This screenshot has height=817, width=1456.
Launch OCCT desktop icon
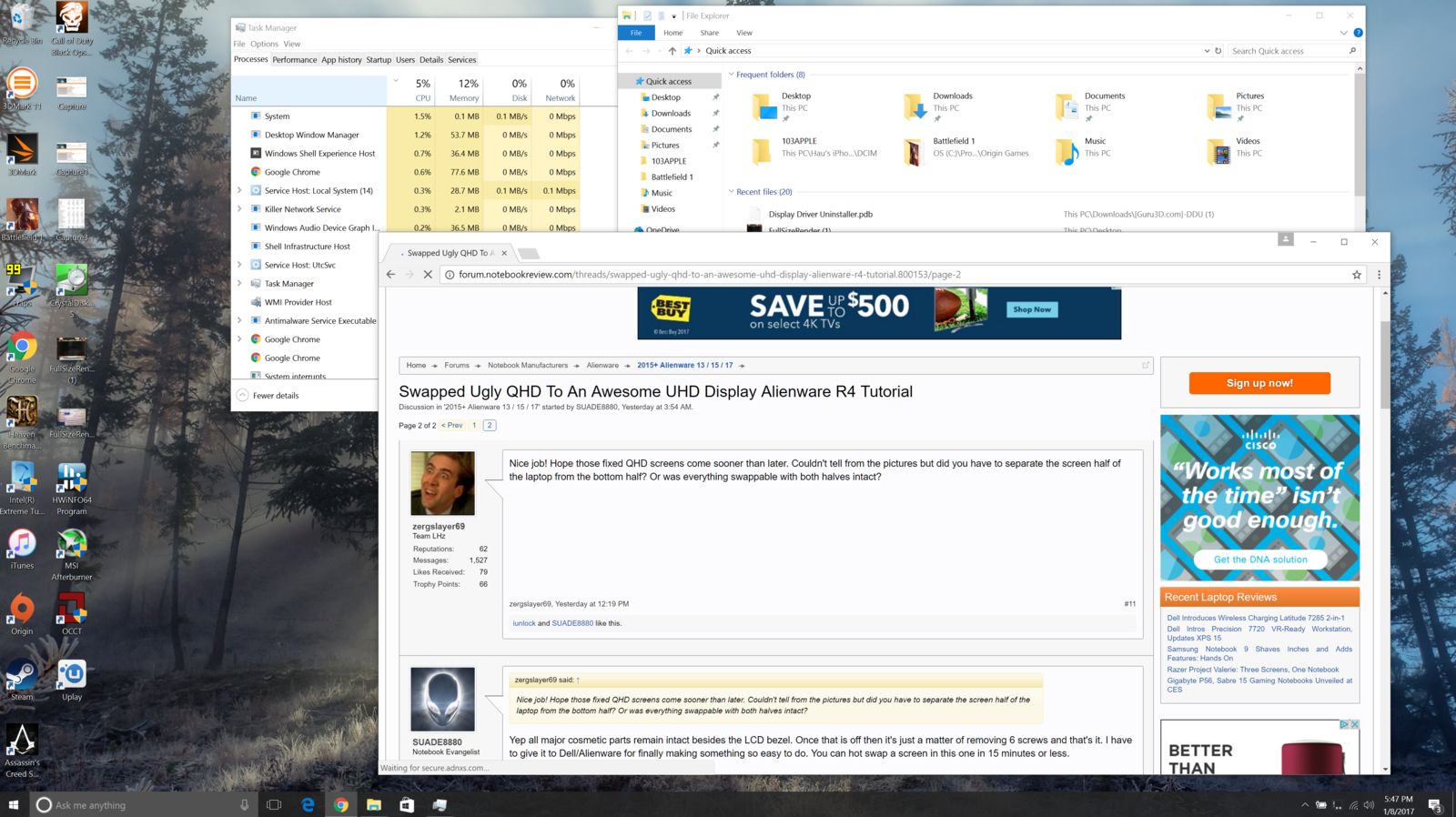click(x=71, y=614)
